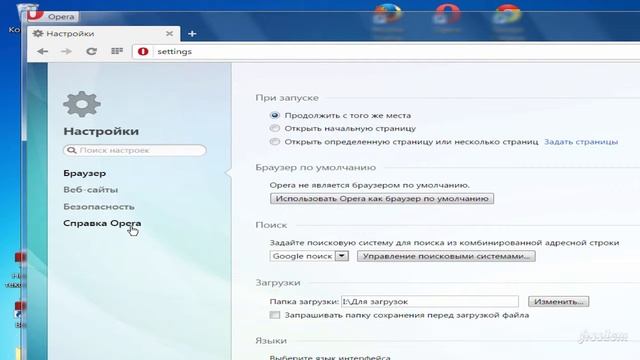Close the Настройки tab

(x=169, y=33)
